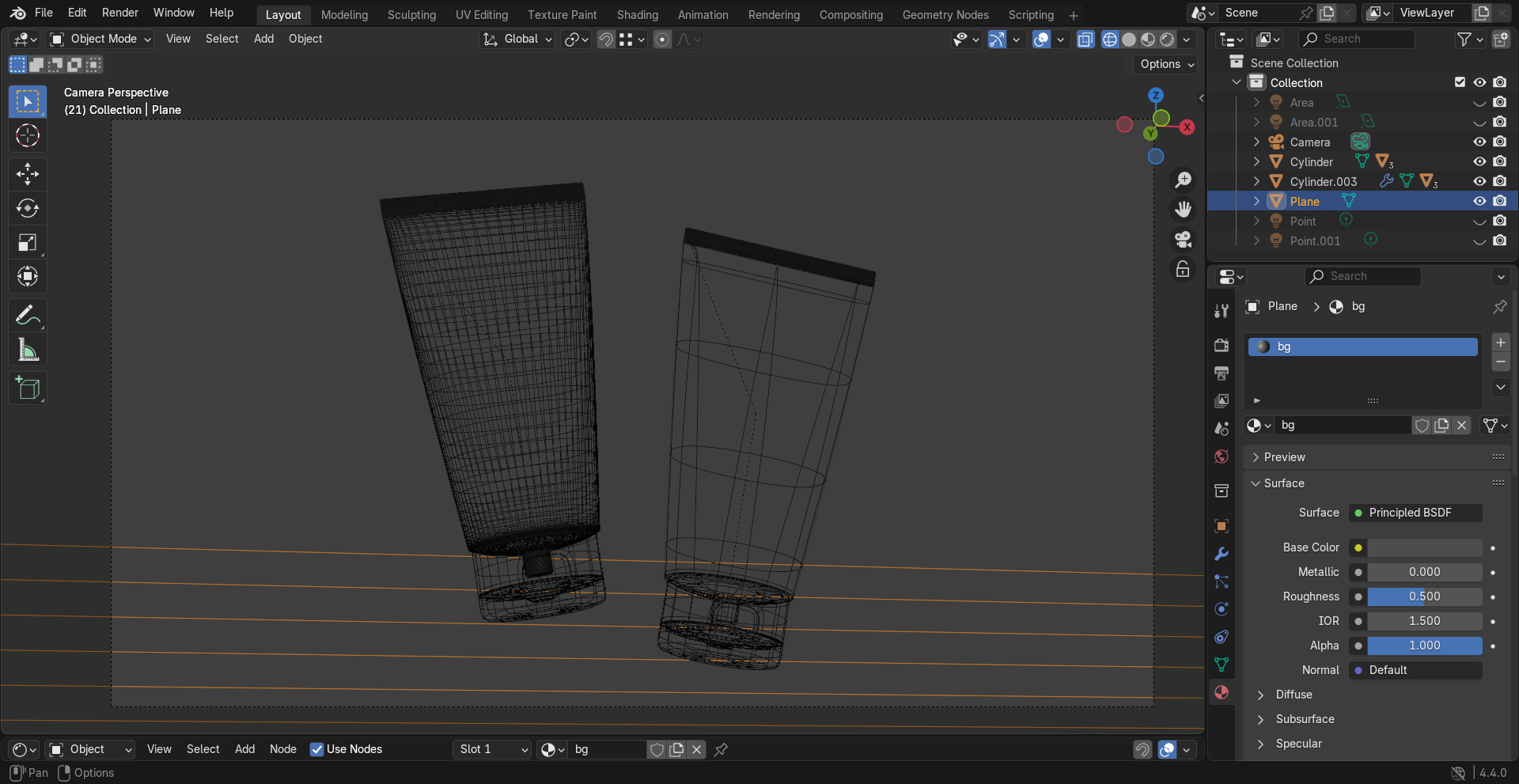The width and height of the screenshot is (1519, 784).
Task: Switch to the Shading workspace tab
Action: pos(638,15)
